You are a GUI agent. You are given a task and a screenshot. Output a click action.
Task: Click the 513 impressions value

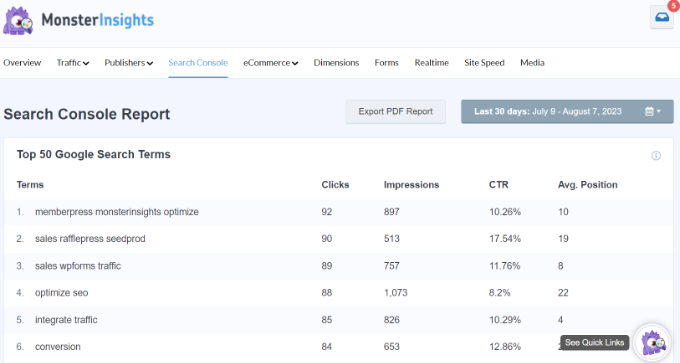(392, 239)
